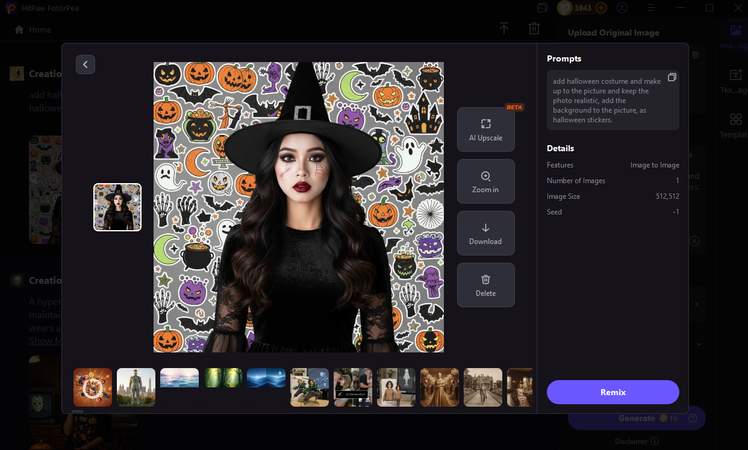Open AI Upscale for the image
The image size is (748, 450).
tap(486, 130)
